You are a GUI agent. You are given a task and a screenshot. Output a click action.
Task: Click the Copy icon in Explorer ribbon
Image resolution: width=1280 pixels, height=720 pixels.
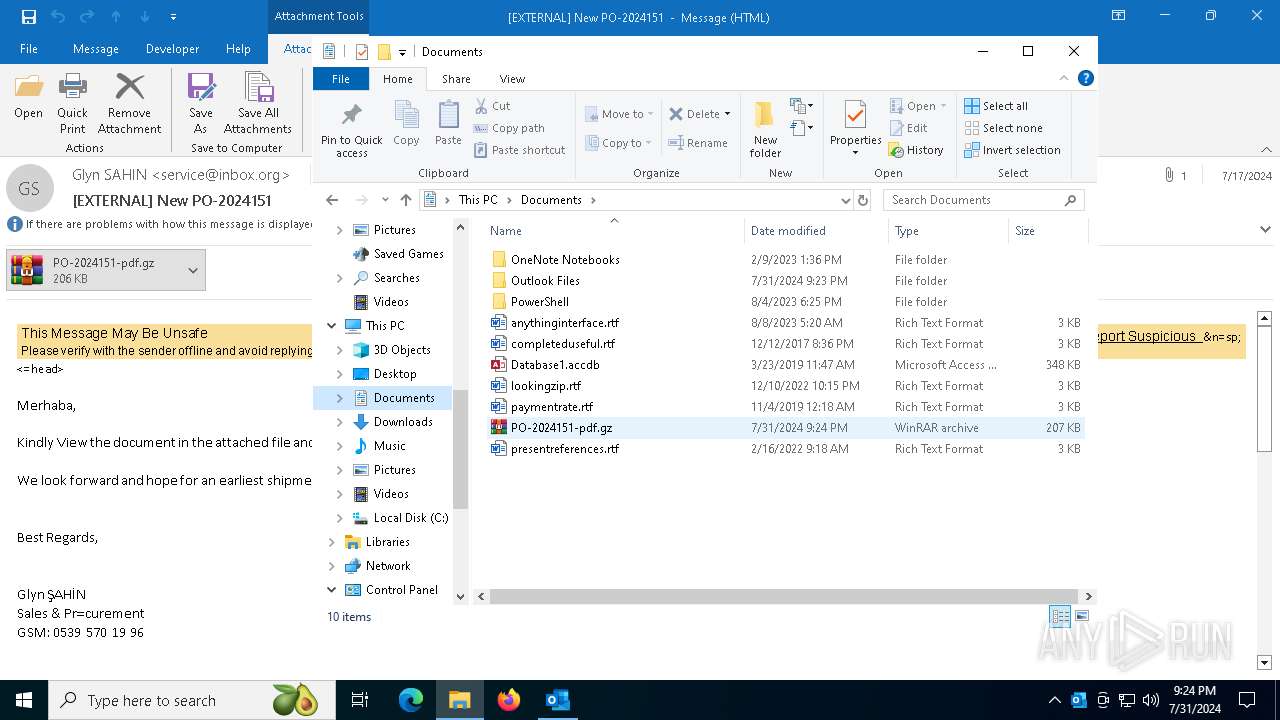point(406,115)
